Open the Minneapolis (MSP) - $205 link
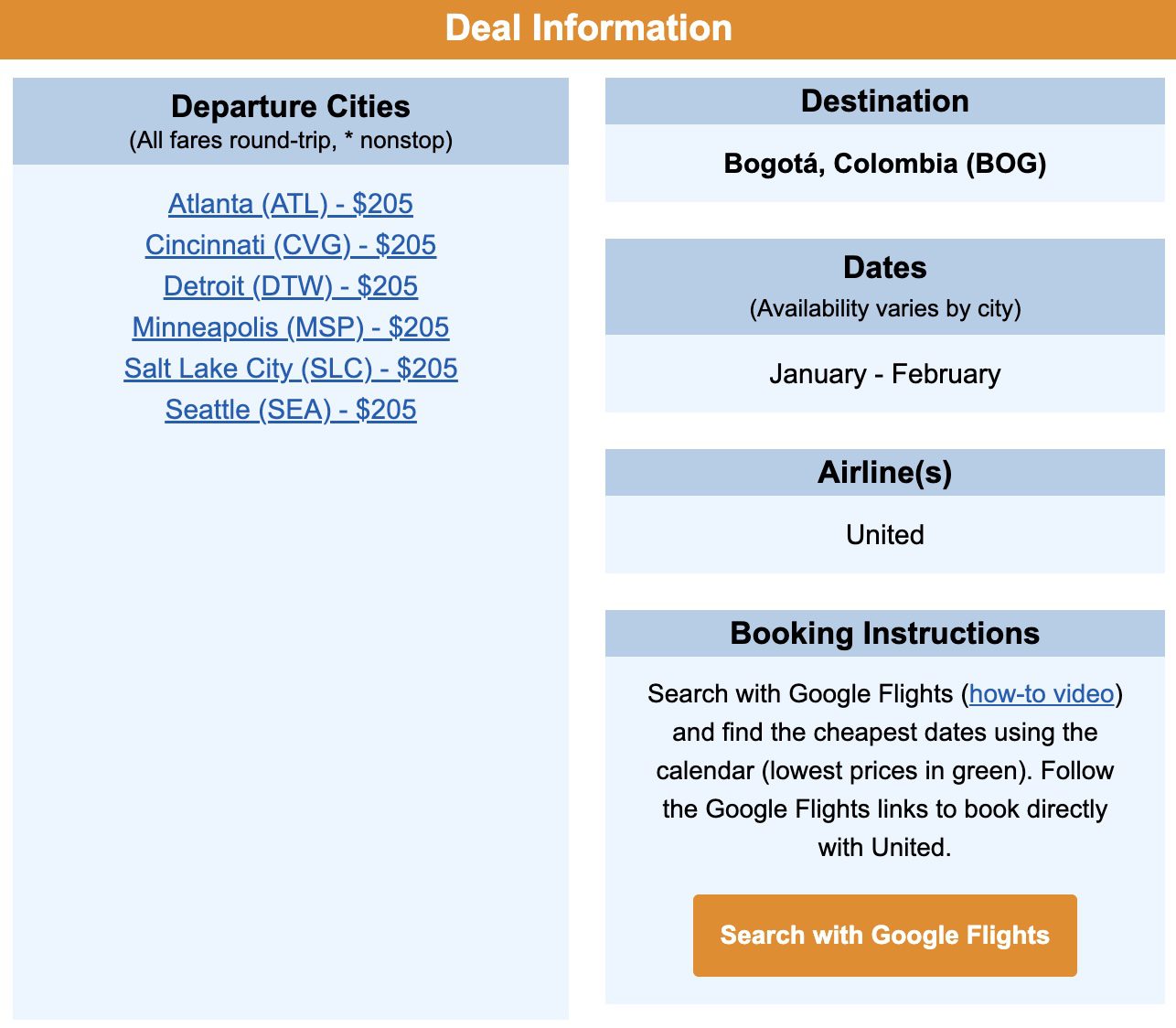This screenshot has height=1028, width=1176. click(290, 327)
